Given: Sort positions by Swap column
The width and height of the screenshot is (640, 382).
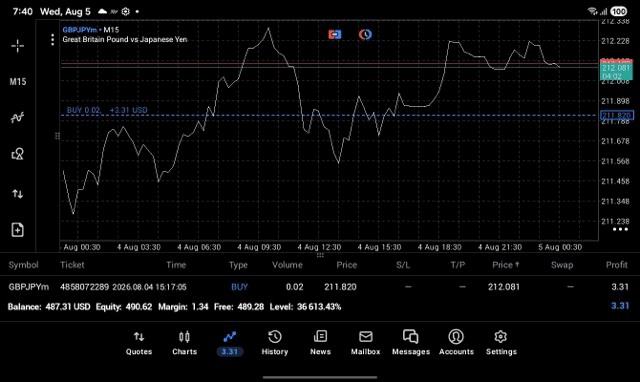Looking at the screenshot, I should (x=562, y=265).
